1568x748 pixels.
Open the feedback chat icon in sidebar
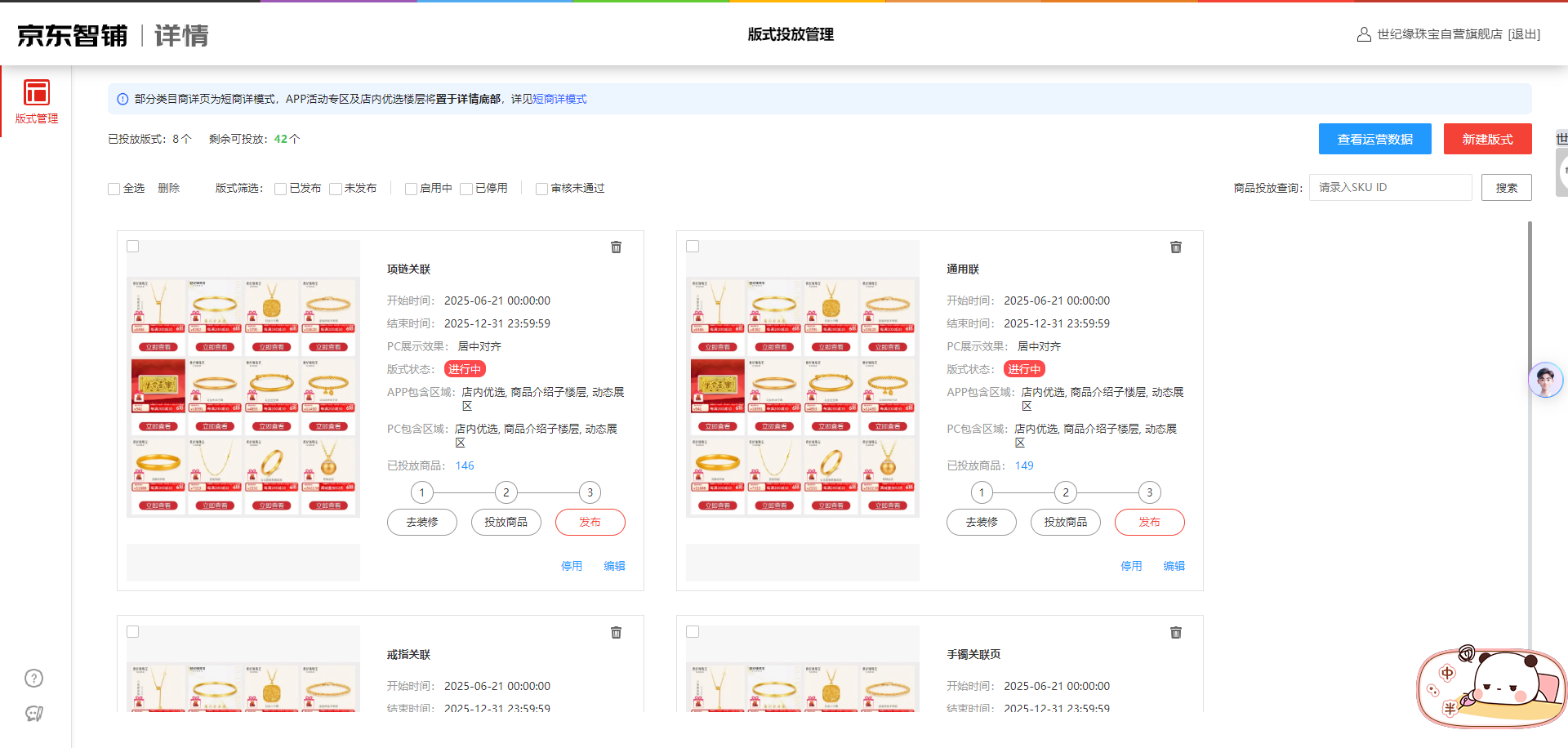(33, 714)
